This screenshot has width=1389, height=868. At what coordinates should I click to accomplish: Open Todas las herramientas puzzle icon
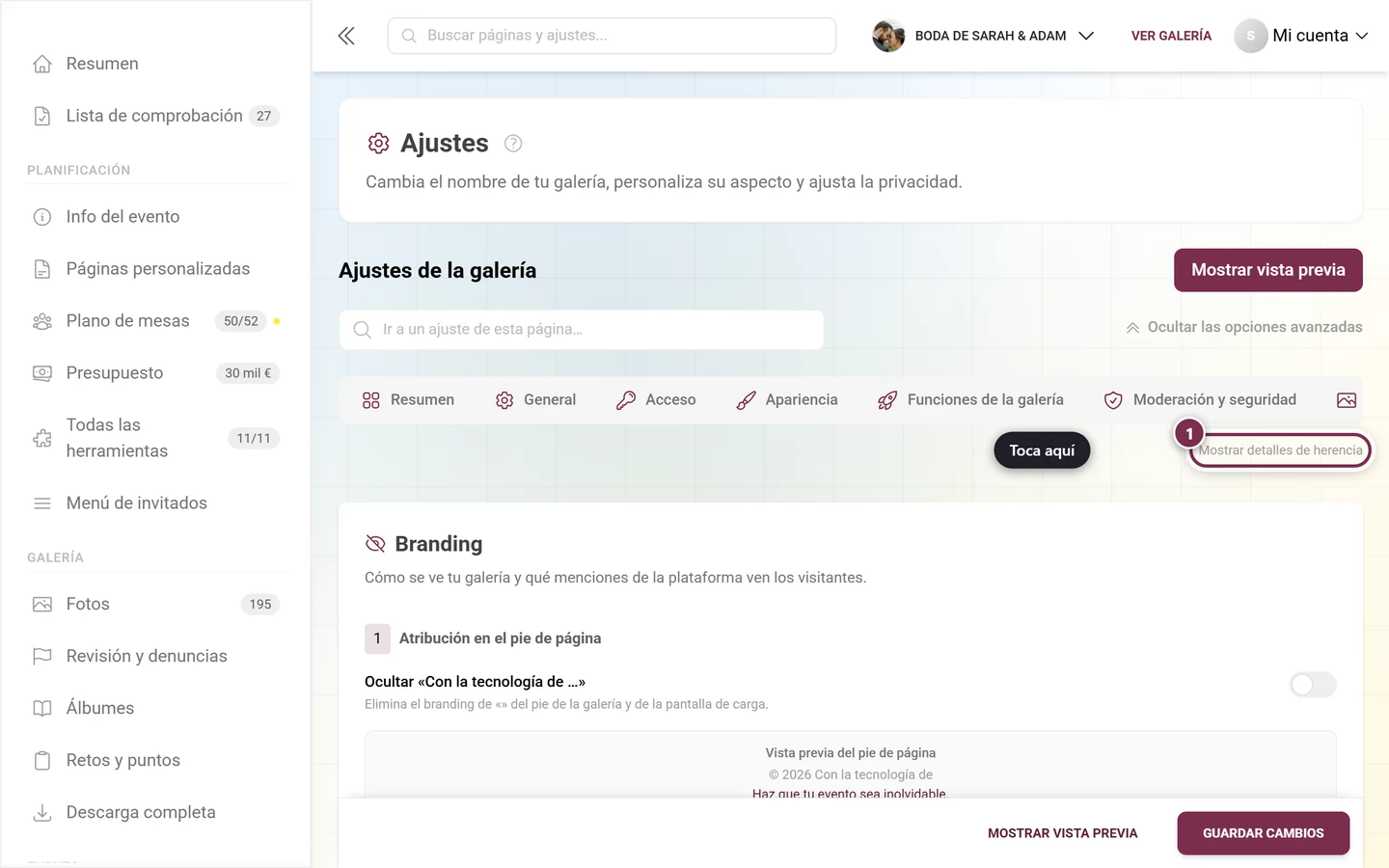tap(42, 438)
